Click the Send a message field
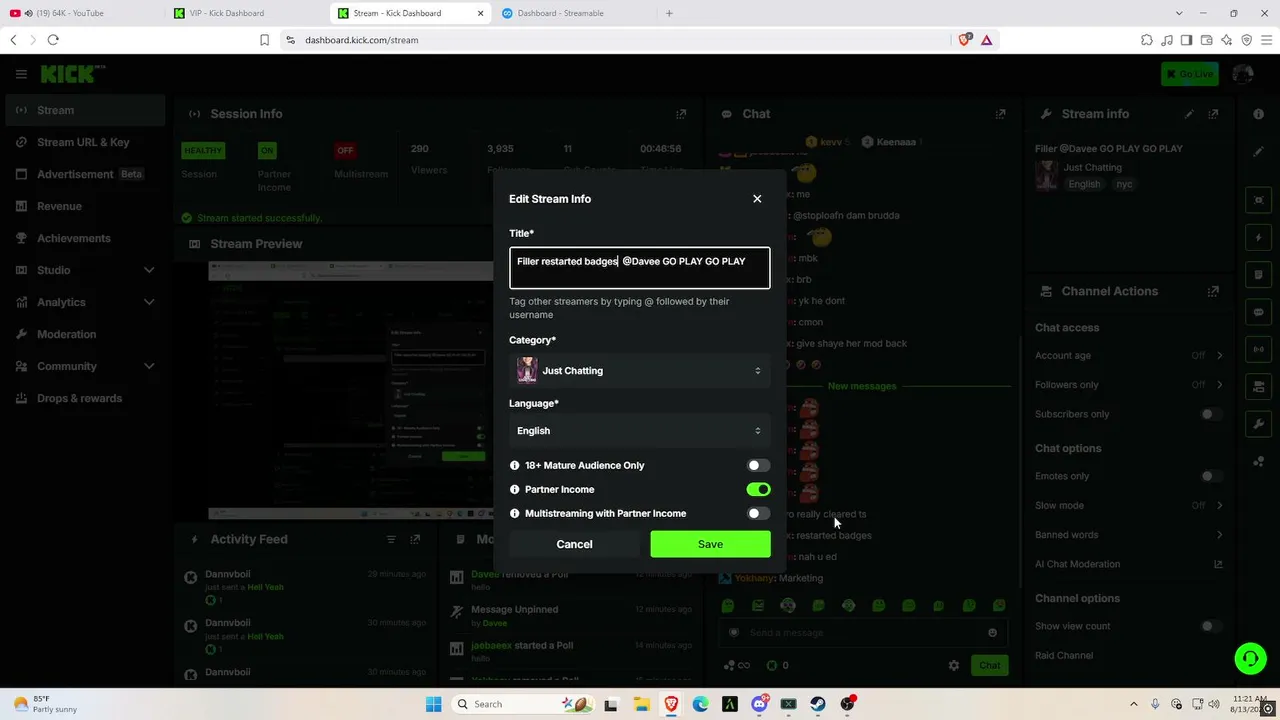The height and width of the screenshot is (720, 1280). coord(863,633)
